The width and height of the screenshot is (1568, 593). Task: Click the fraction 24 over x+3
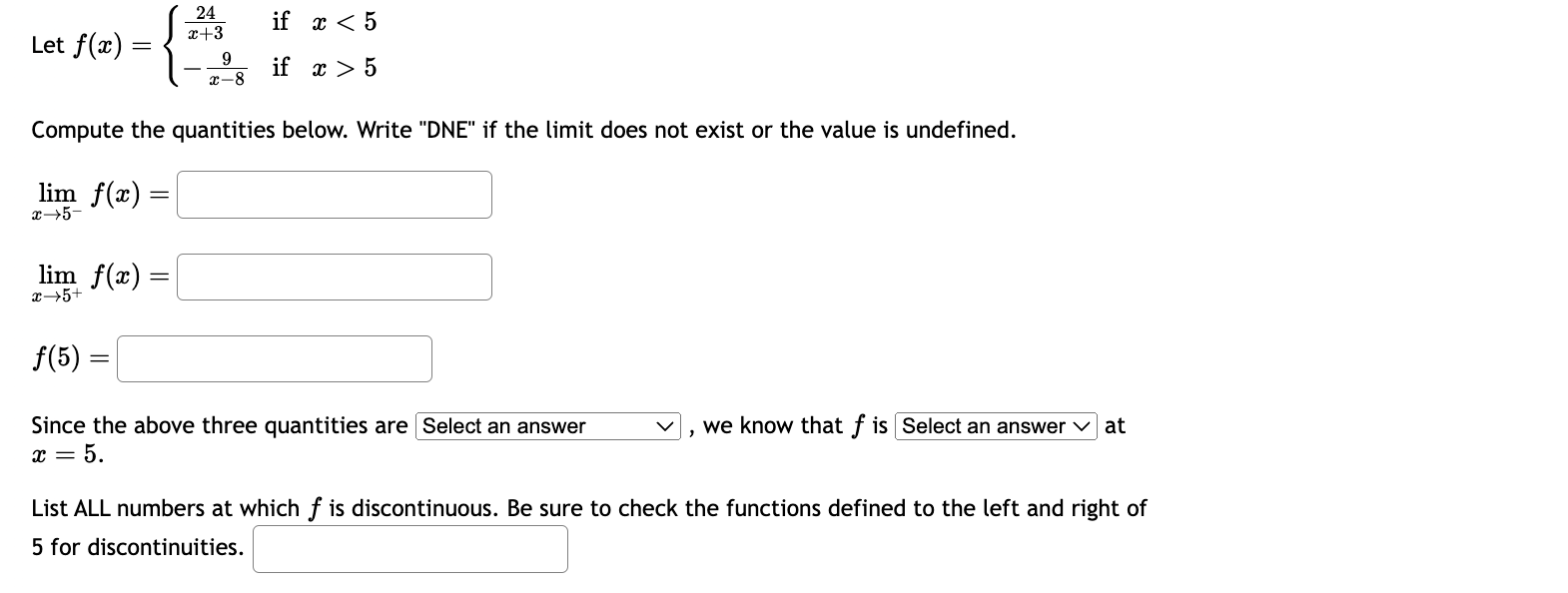[206, 21]
